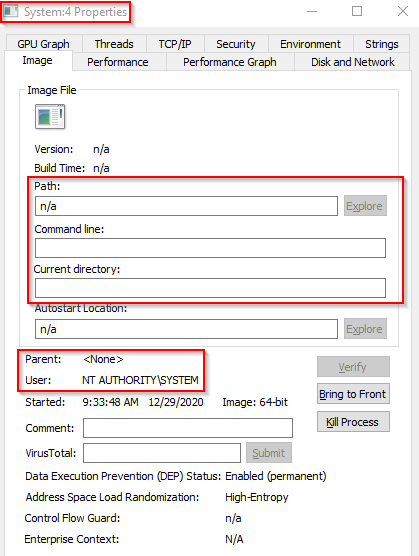Click the Kill Process button

click(353, 422)
